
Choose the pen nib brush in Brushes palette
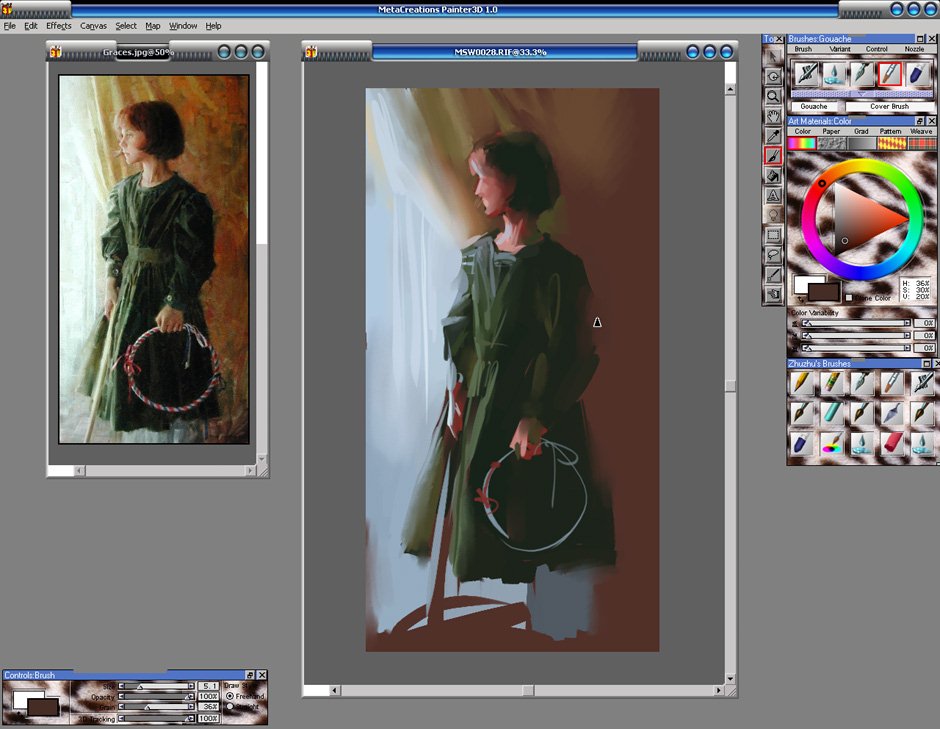(x=861, y=74)
